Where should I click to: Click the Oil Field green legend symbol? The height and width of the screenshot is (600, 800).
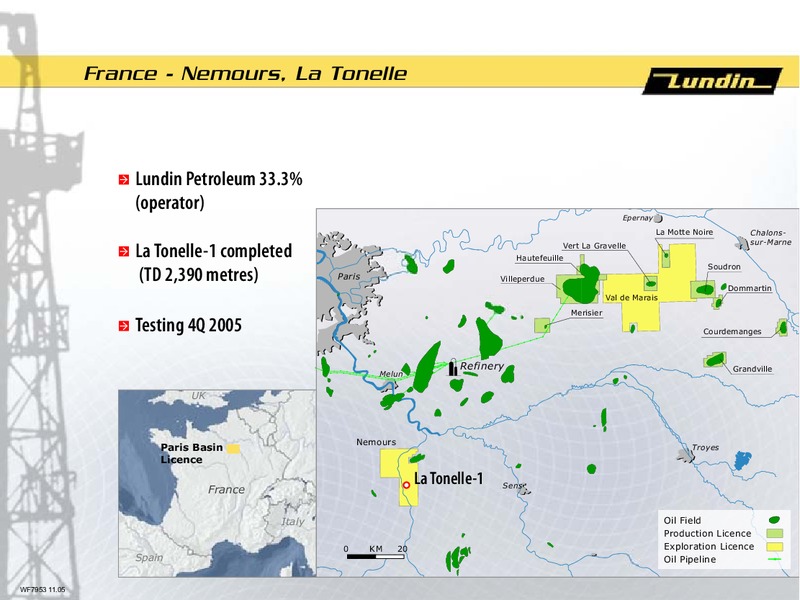(x=774, y=520)
